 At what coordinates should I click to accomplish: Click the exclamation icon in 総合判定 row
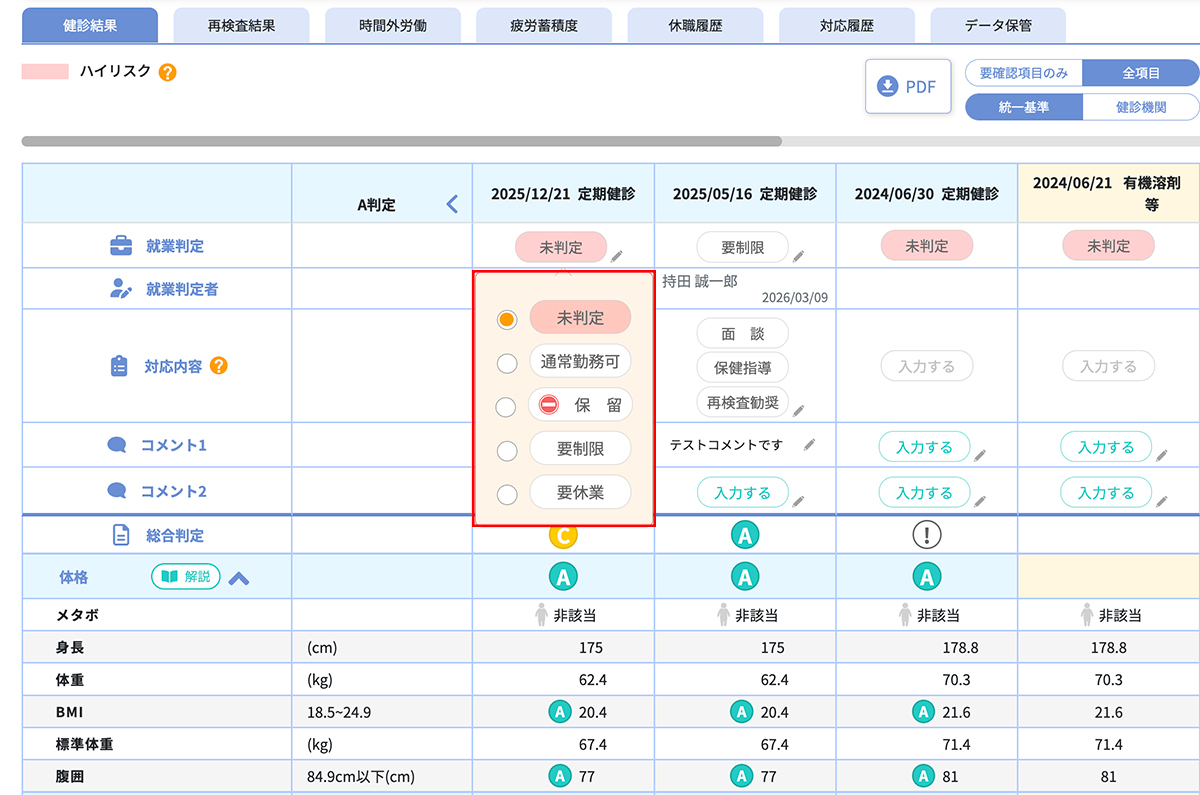927,535
